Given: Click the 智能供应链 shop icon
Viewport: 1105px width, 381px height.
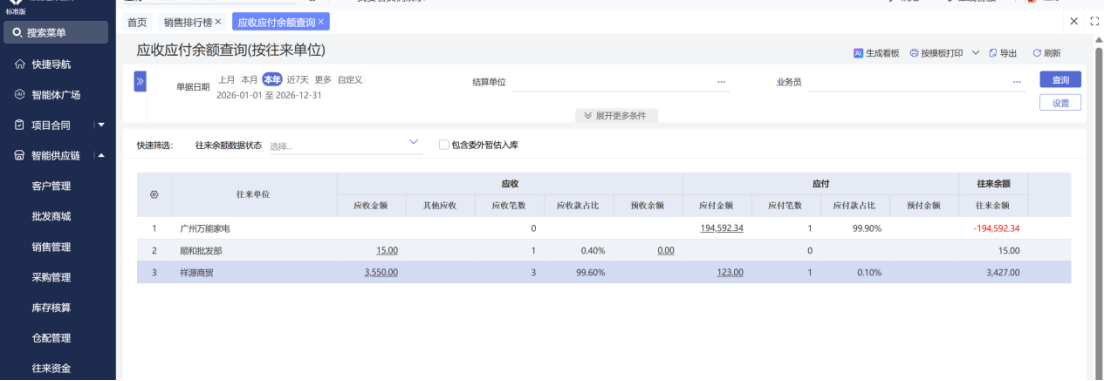Looking at the screenshot, I should (20, 156).
